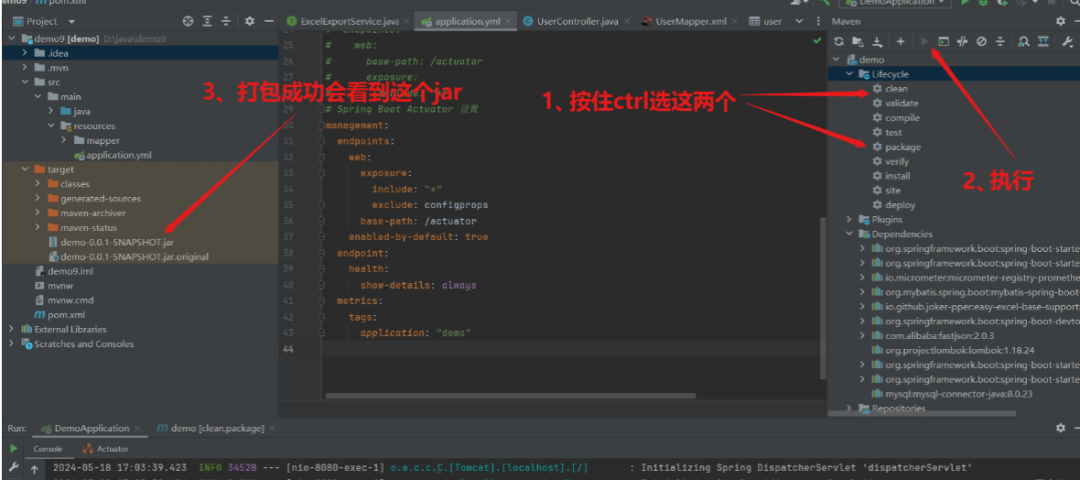The image size is (1080, 480).
Task: Click Download Sources and Documentation icon
Action: (877, 42)
